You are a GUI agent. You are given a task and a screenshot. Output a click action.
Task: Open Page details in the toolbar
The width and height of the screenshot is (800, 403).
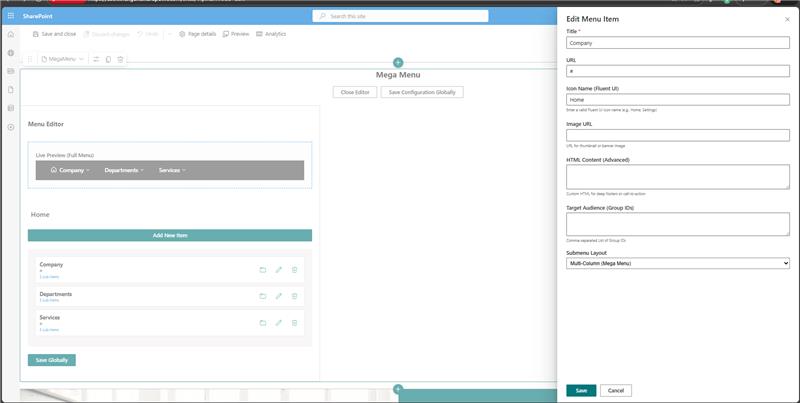pos(197,34)
